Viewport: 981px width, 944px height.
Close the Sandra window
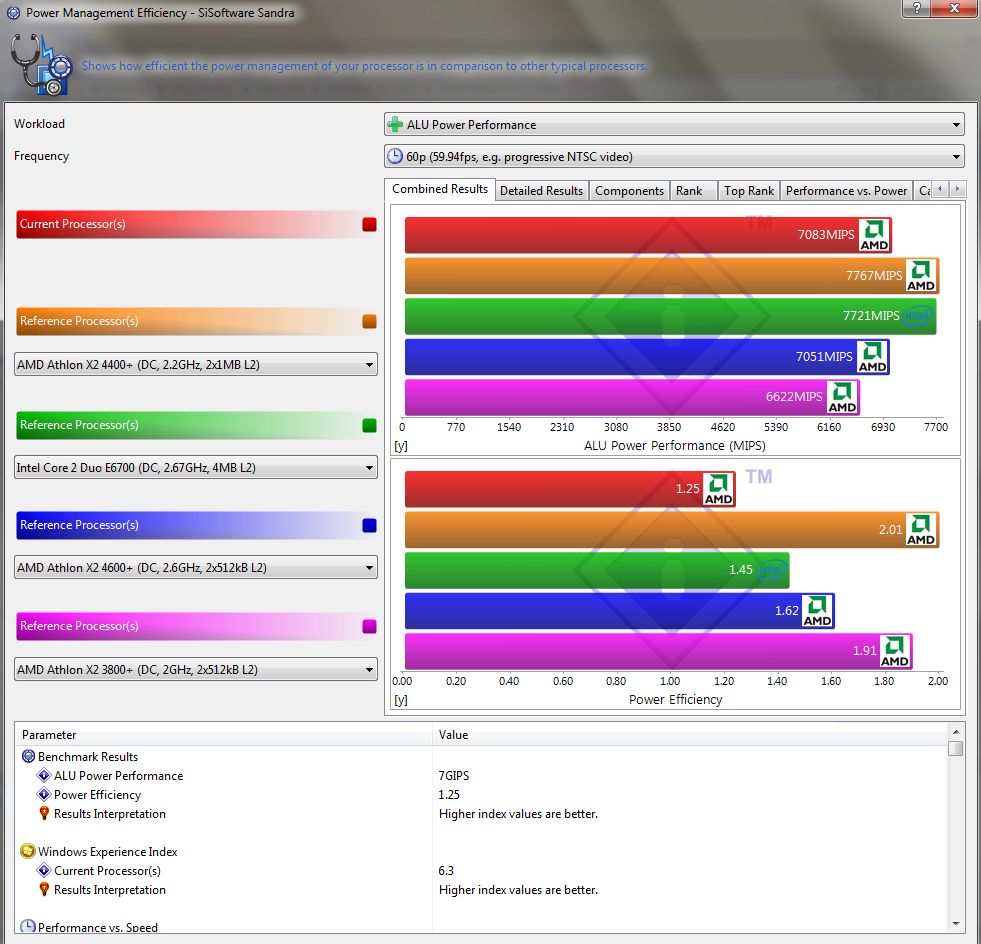pyautogui.click(x=955, y=8)
